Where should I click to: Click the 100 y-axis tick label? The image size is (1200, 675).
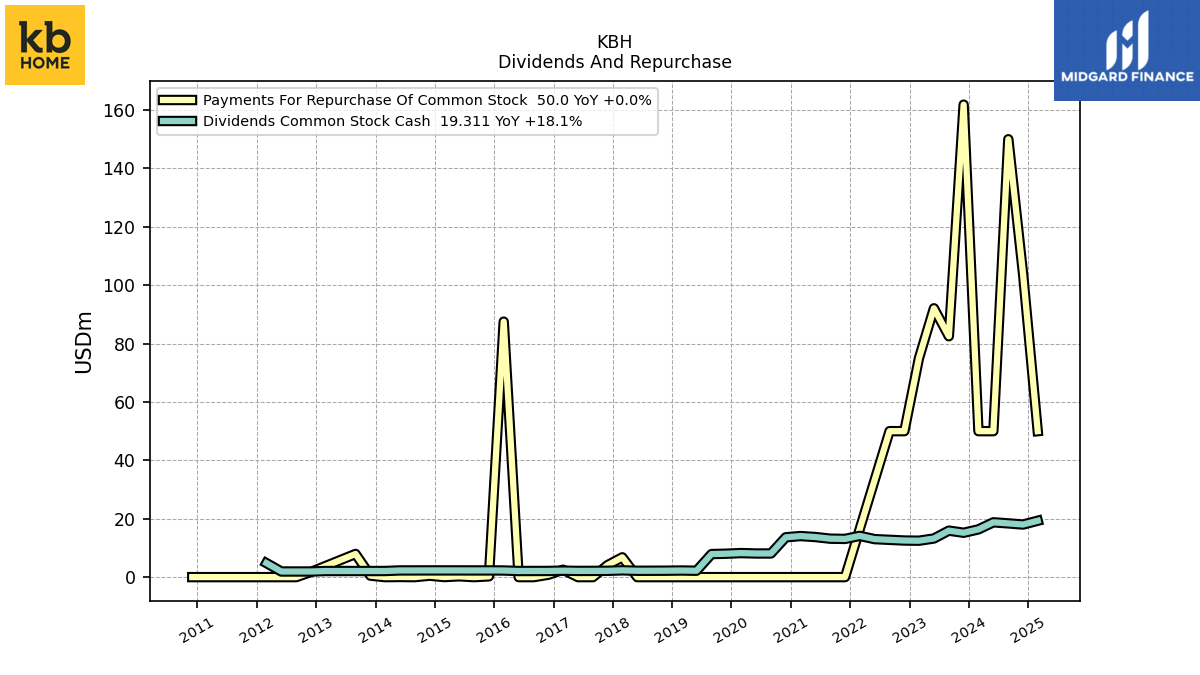(121, 285)
